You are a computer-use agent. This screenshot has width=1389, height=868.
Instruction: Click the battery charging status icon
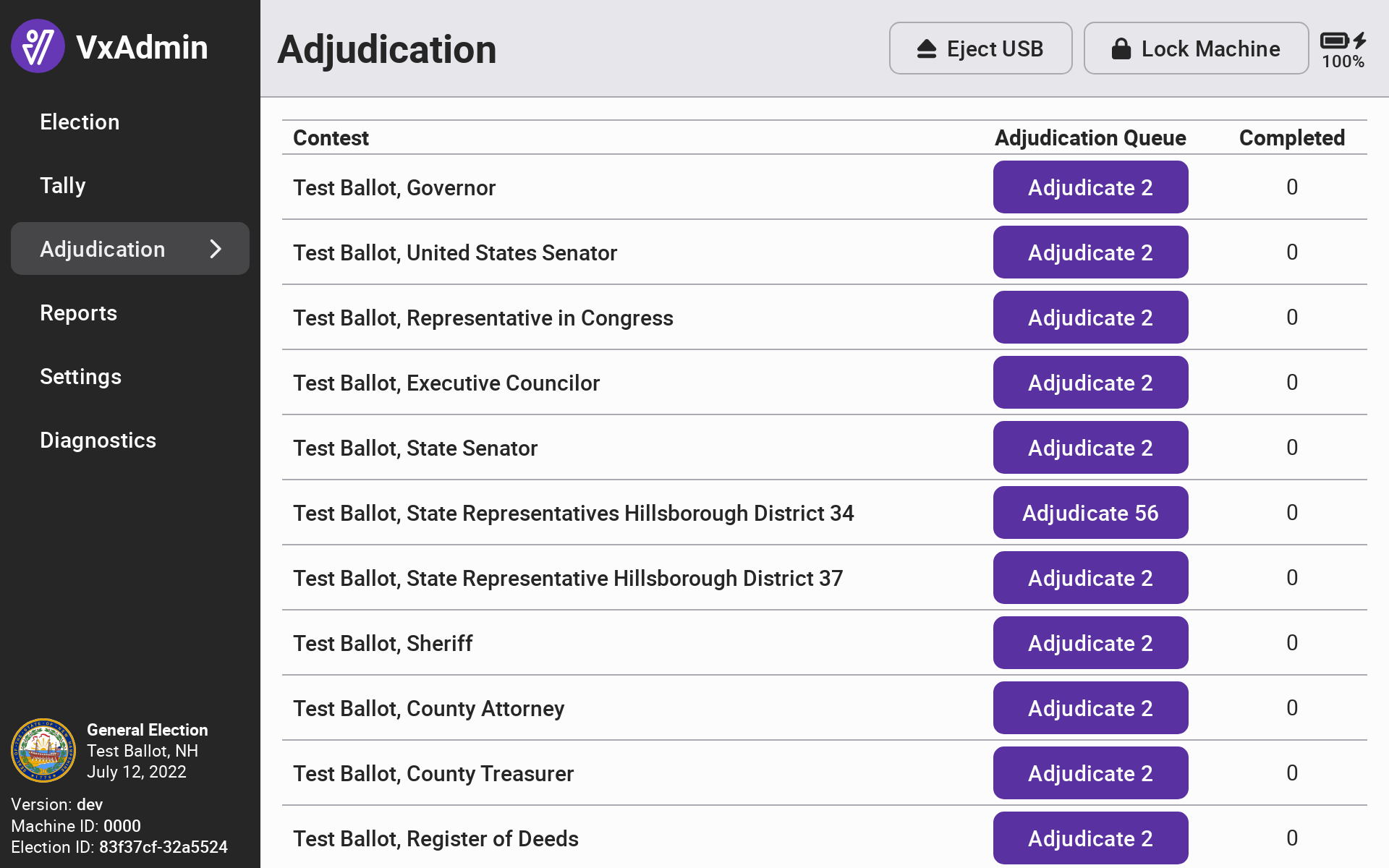click(1343, 41)
